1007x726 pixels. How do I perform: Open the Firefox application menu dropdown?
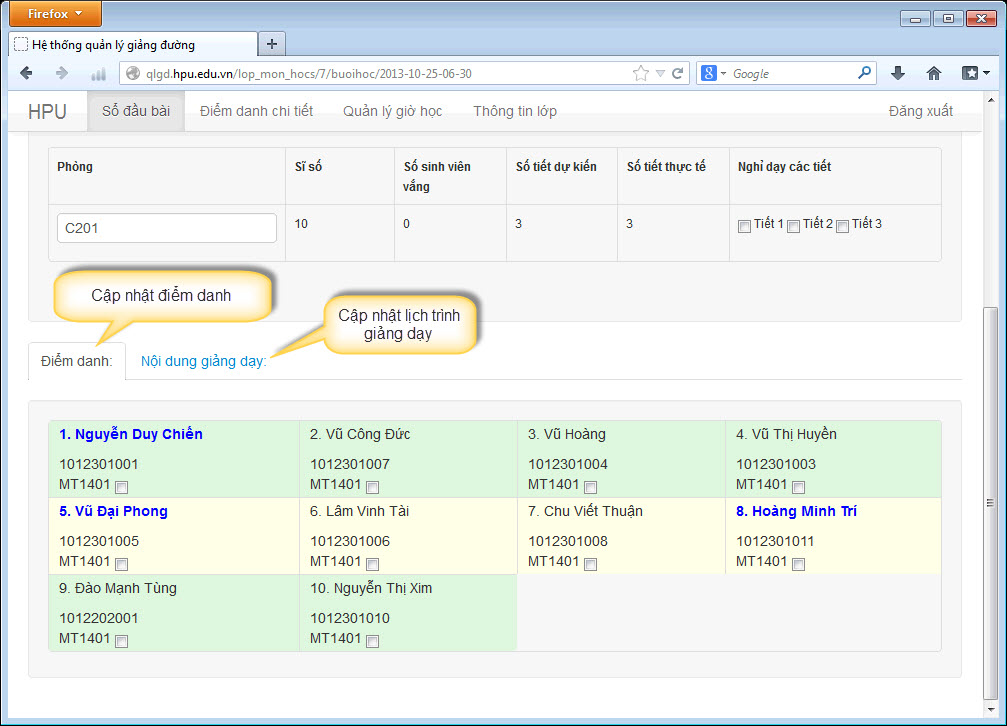click(52, 14)
